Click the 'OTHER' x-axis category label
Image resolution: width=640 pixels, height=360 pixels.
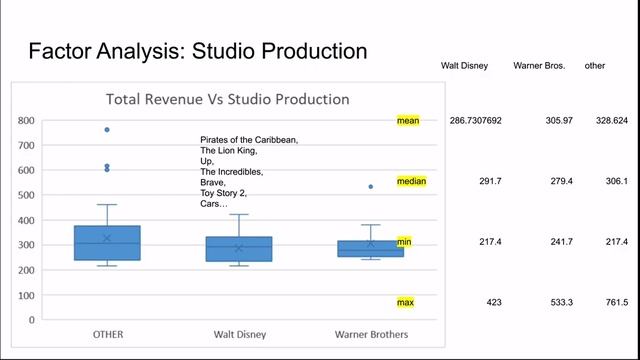108,334
